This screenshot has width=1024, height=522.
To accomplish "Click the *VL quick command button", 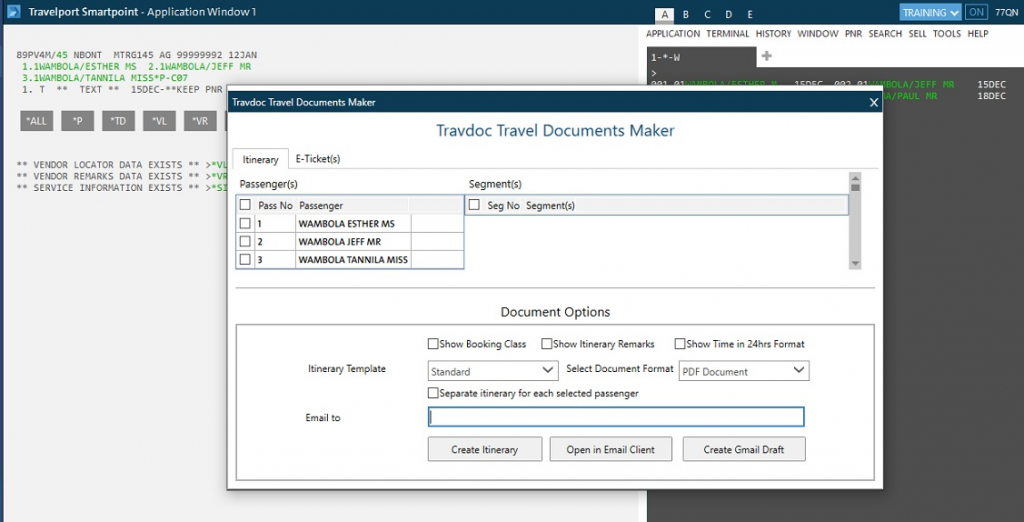I will pos(159,121).
